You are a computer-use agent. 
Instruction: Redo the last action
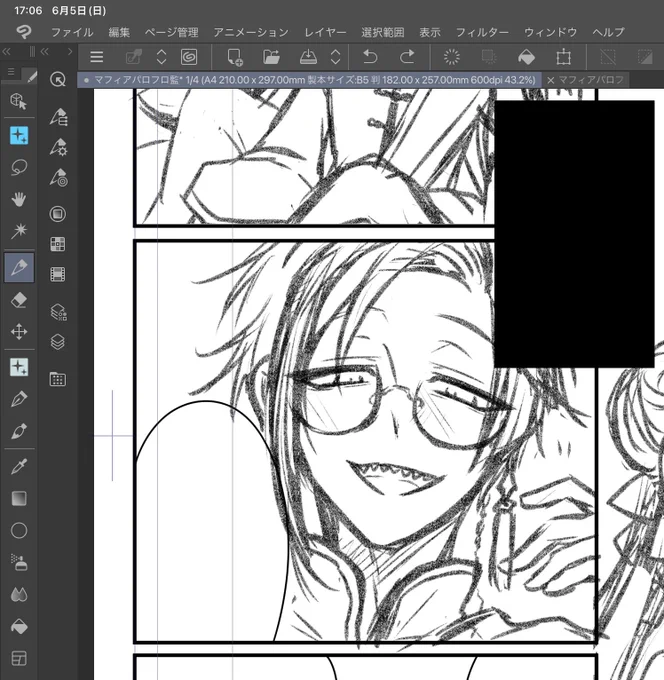coord(407,57)
